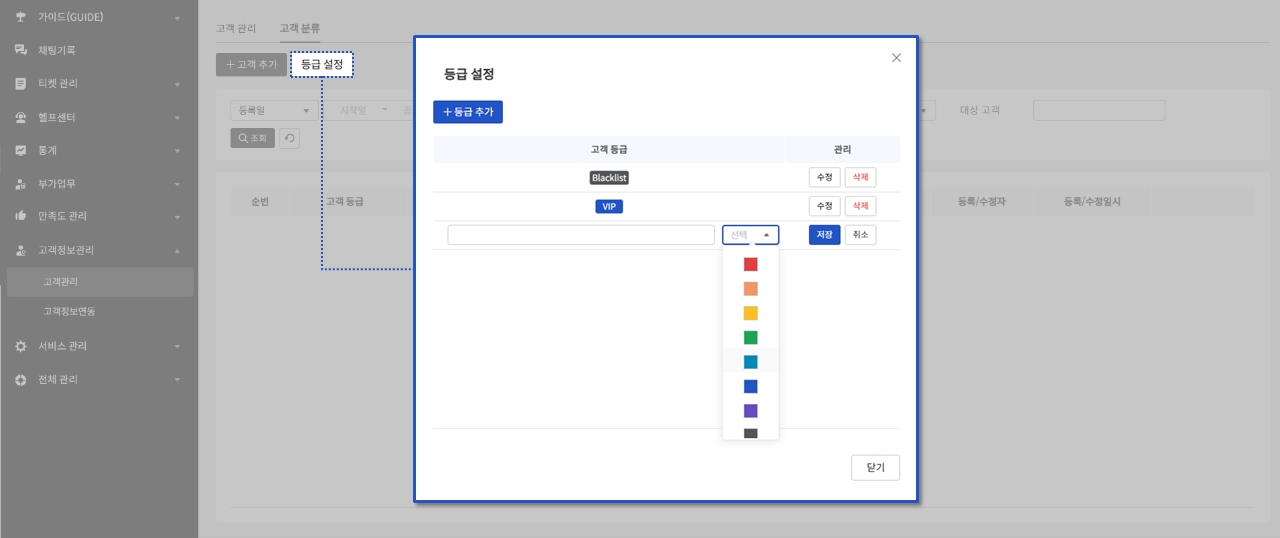
Task: Click the refresh icon beside 조회
Action: point(290,139)
